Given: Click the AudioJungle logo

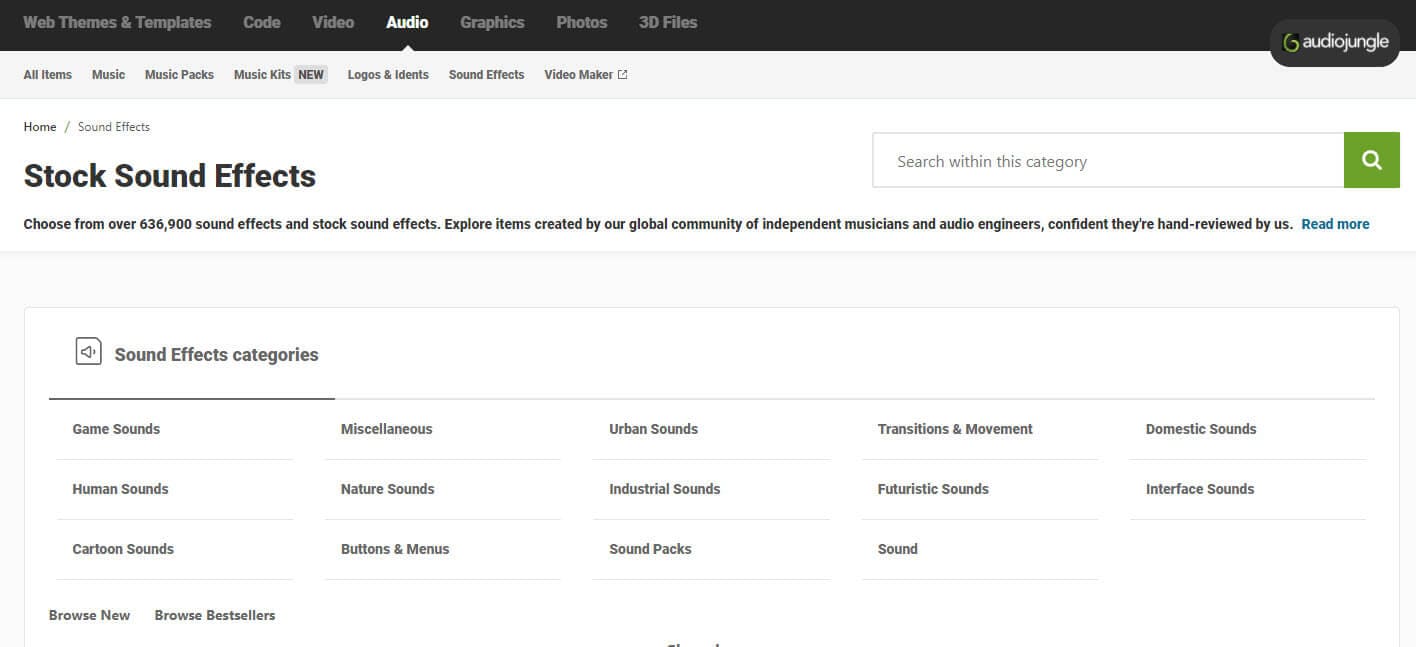Looking at the screenshot, I should coord(1335,43).
